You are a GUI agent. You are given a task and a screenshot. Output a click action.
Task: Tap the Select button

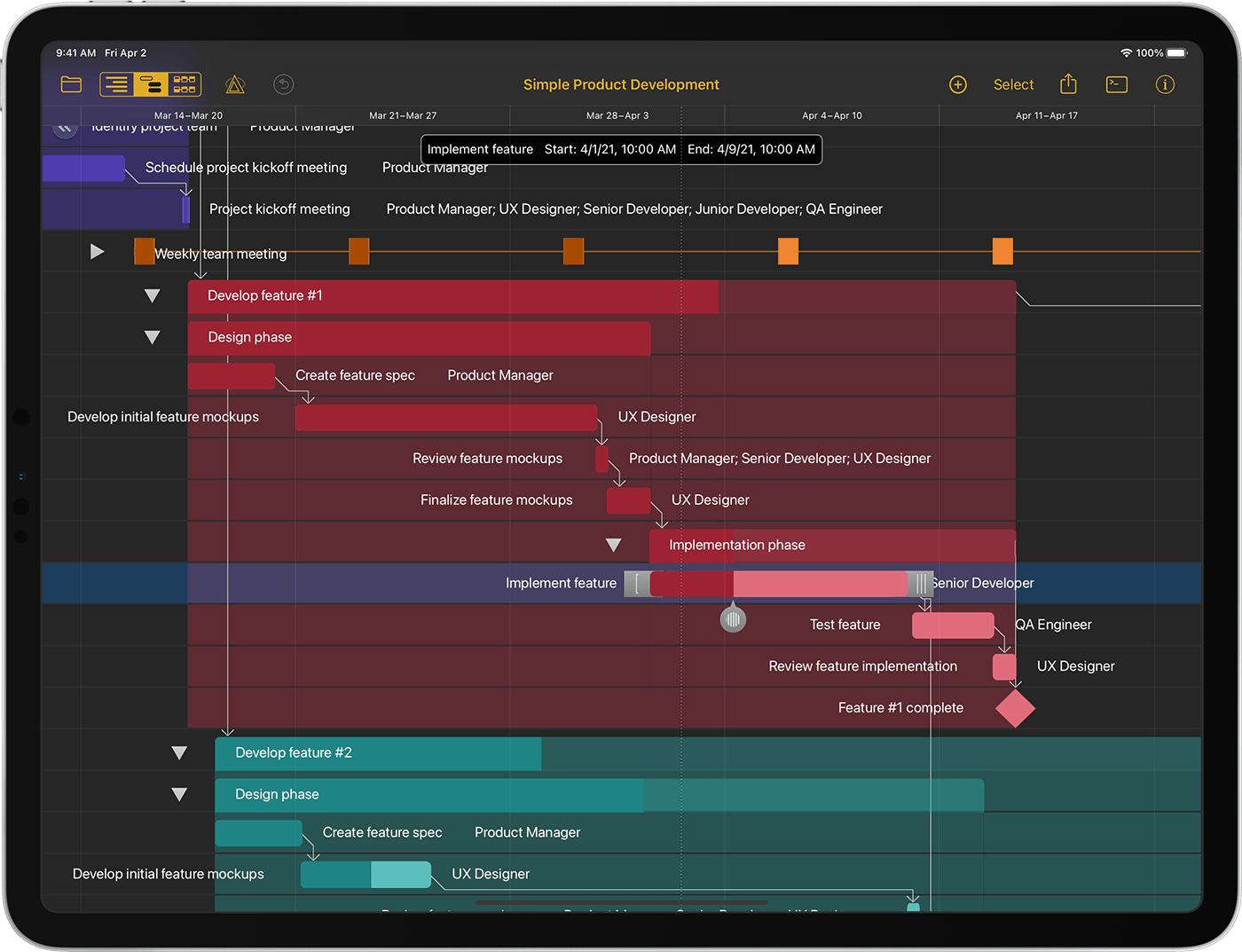(x=1013, y=84)
